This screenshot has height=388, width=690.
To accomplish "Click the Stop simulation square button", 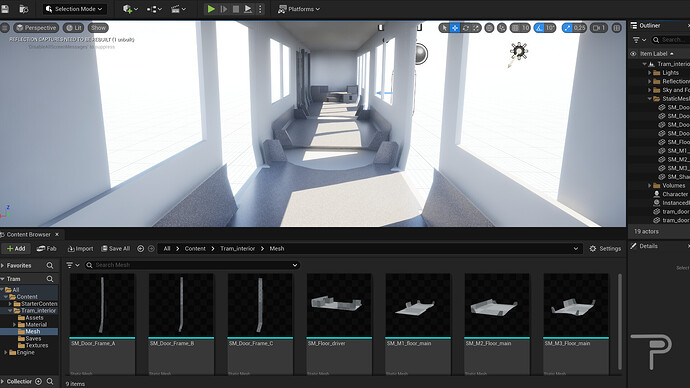I will (x=236, y=9).
